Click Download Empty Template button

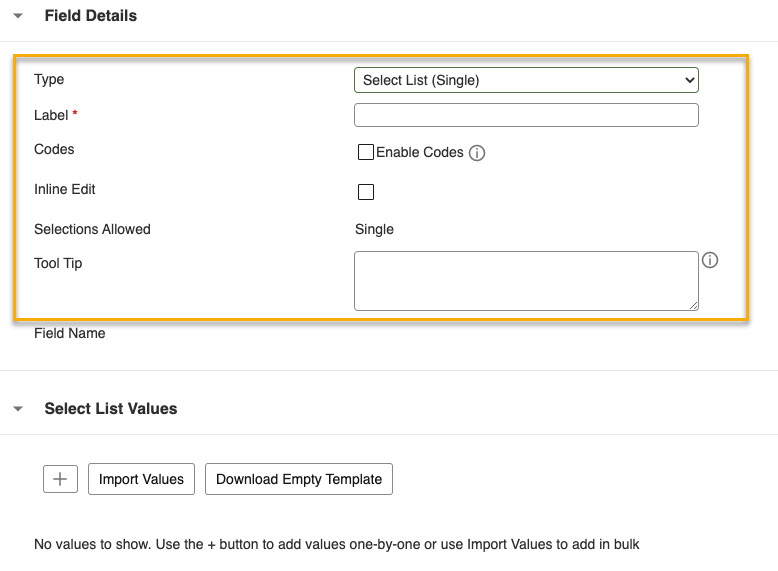click(x=299, y=479)
